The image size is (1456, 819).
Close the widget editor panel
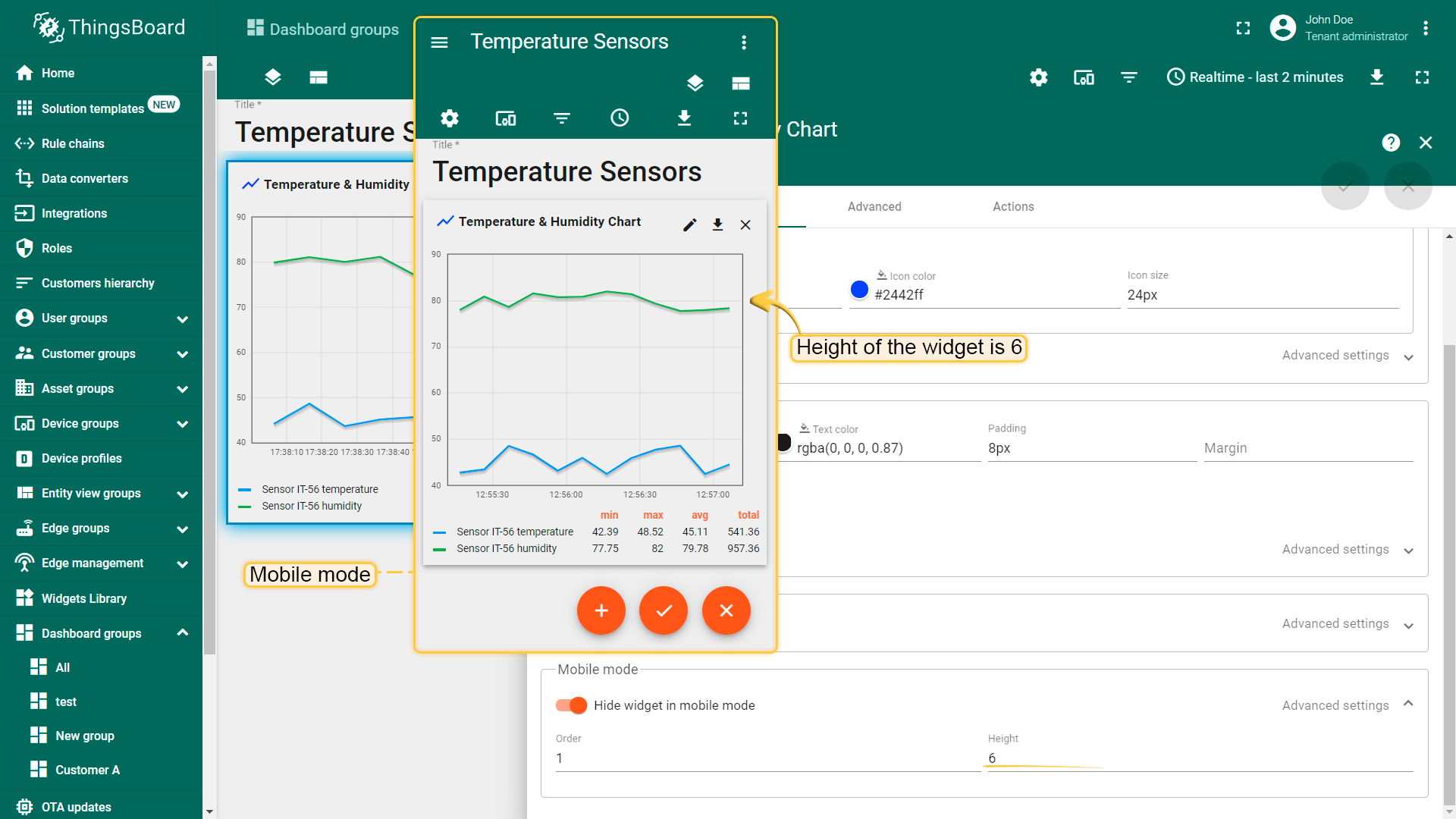click(1426, 143)
